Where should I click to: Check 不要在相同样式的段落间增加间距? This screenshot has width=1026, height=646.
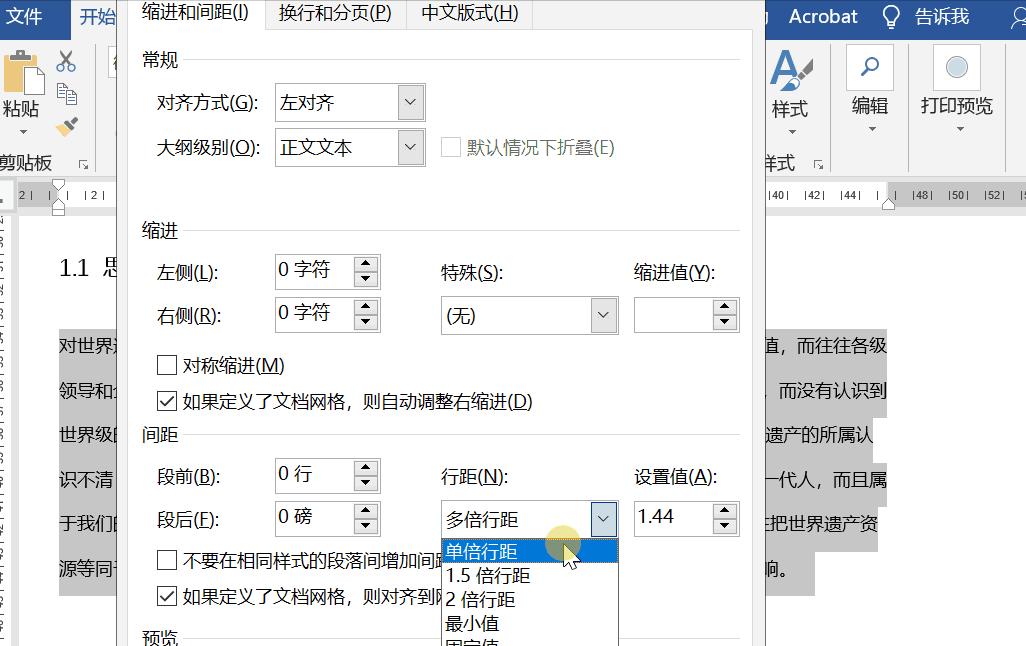(x=167, y=561)
